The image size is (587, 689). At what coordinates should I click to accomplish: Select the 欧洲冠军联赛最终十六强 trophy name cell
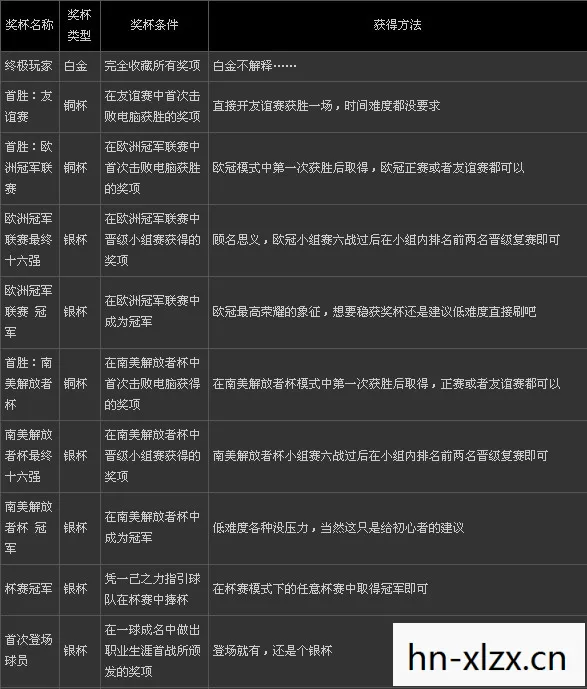29,240
